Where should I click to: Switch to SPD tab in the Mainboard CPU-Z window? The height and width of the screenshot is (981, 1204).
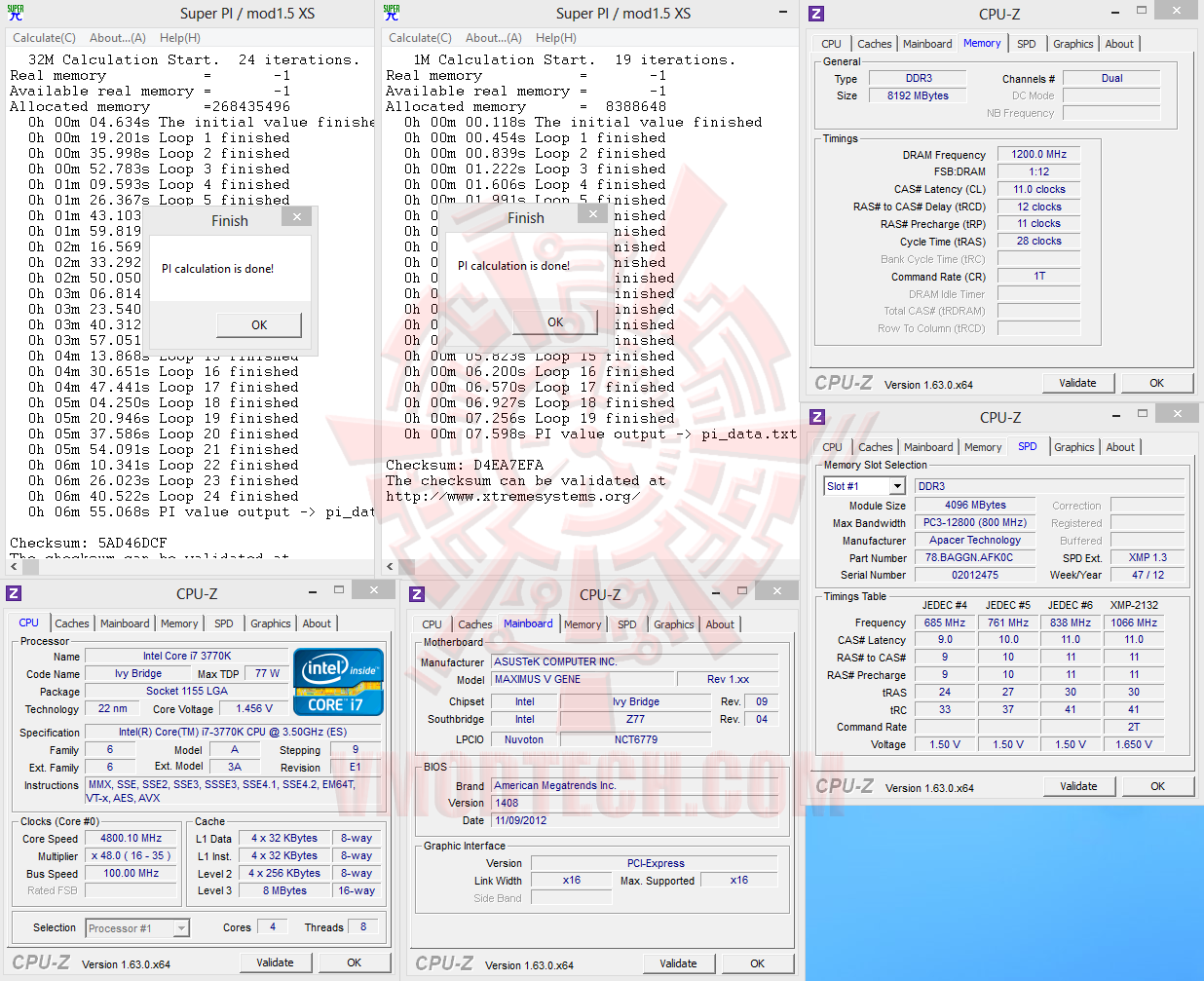(627, 624)
